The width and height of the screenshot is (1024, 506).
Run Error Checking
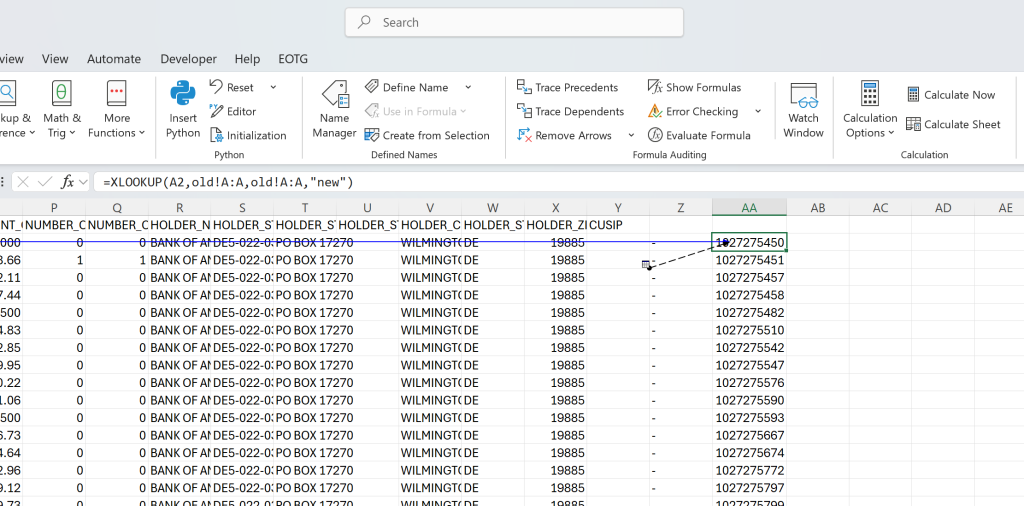point(694,112)
